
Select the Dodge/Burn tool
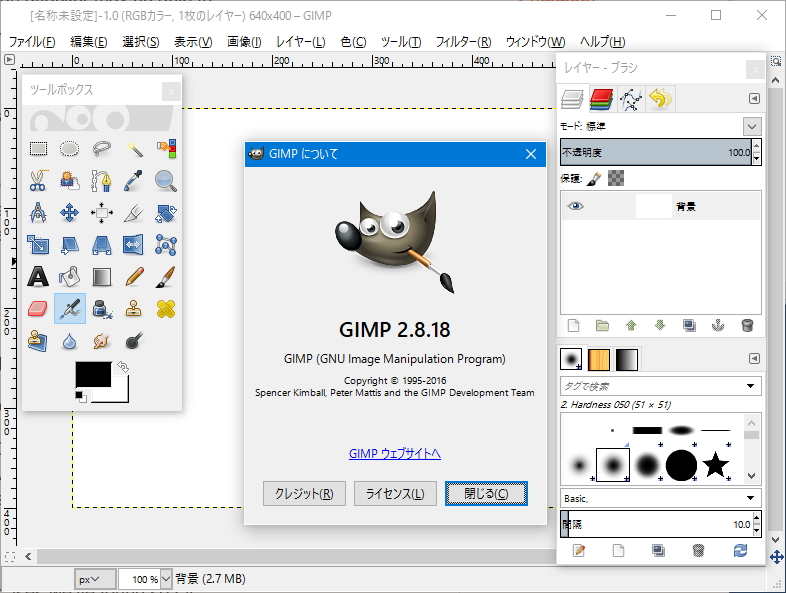tap(134, 341)
